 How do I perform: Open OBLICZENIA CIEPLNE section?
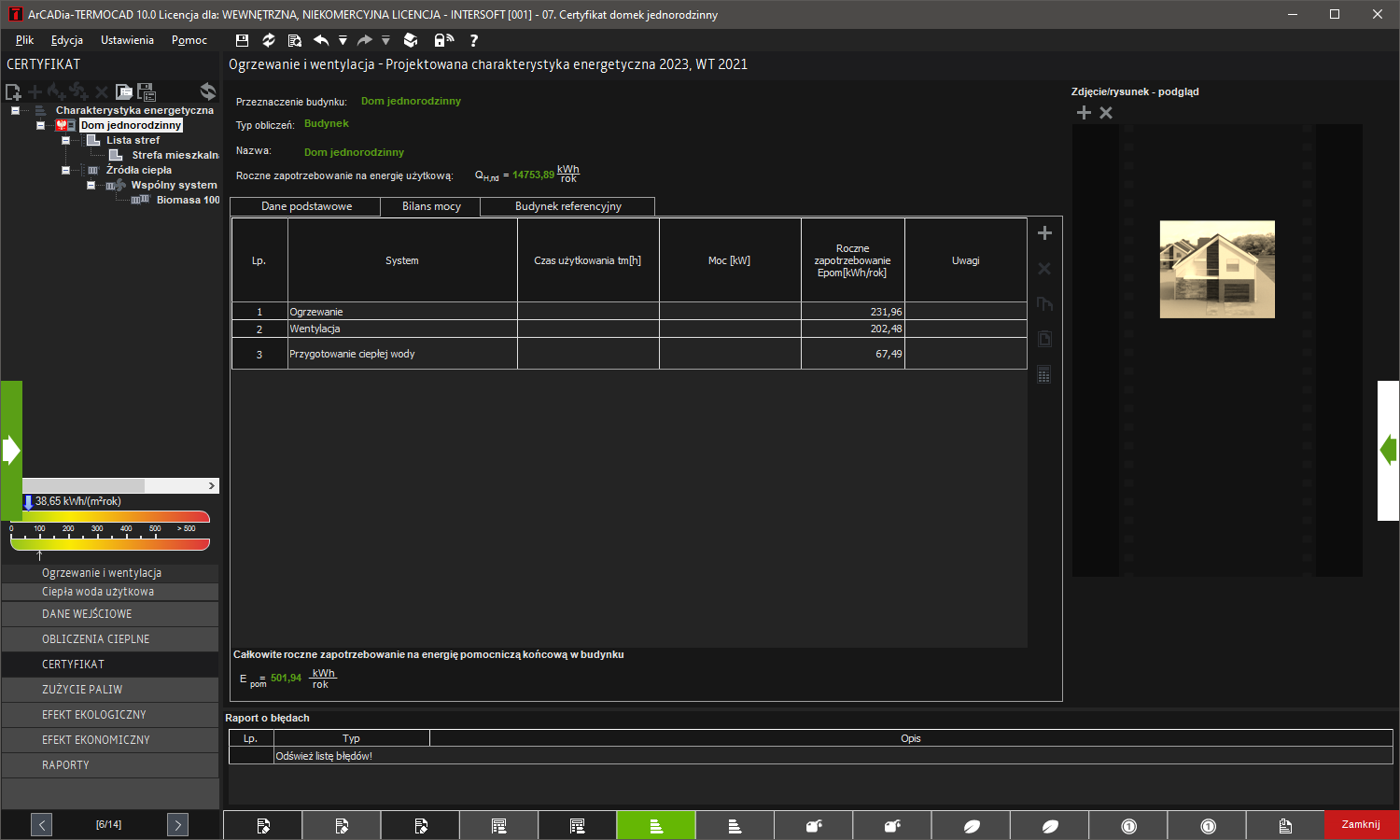coord(110,639)
